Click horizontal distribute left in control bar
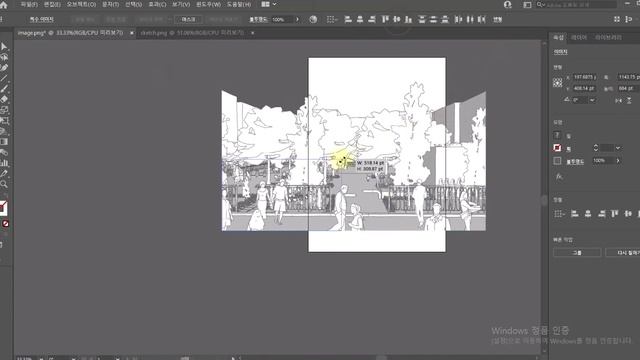The height and width of the screenshot is (360, 640). [x=458, y=19]
